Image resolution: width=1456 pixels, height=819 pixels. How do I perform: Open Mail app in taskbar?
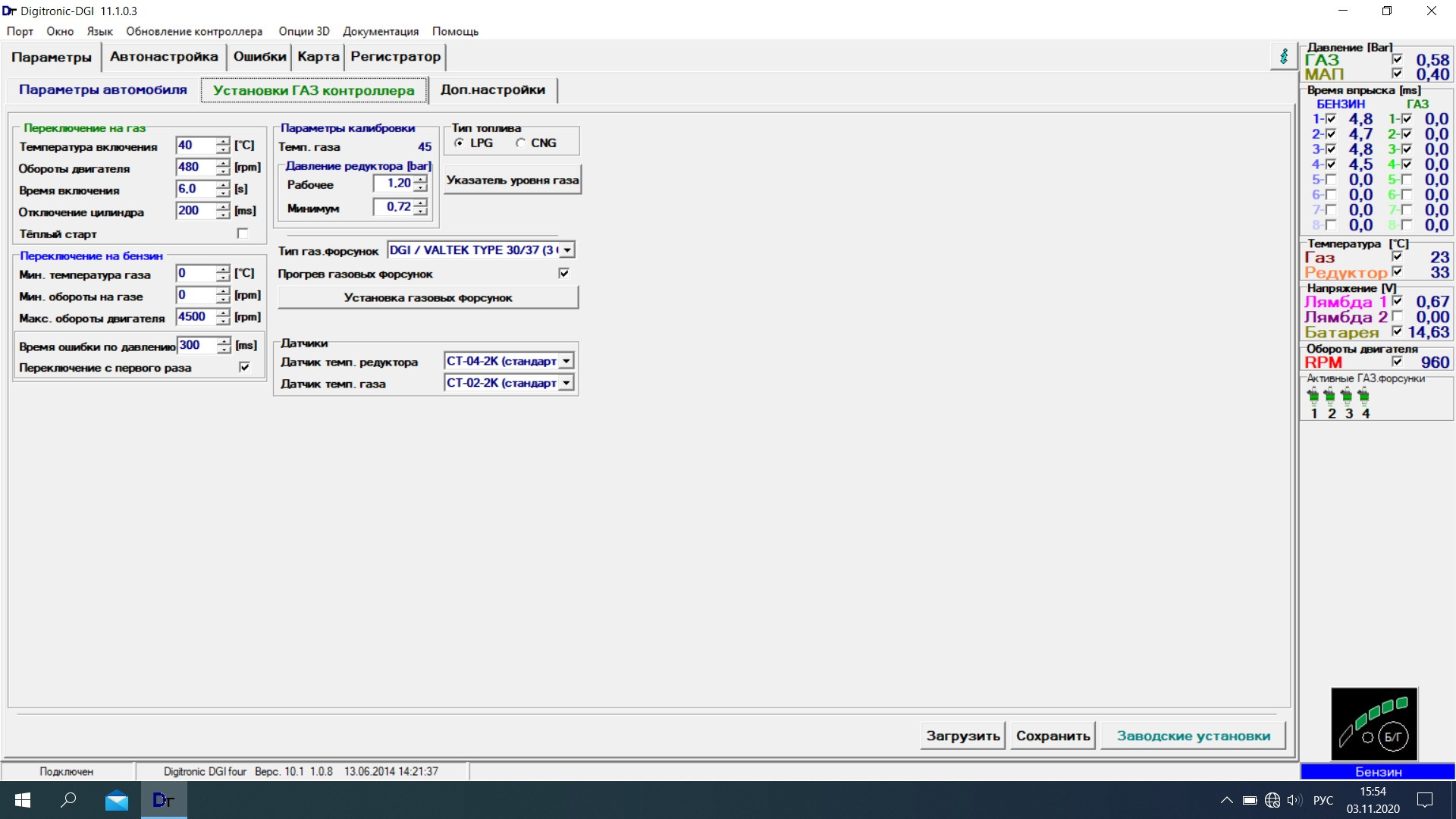click(x=117, y=800)
